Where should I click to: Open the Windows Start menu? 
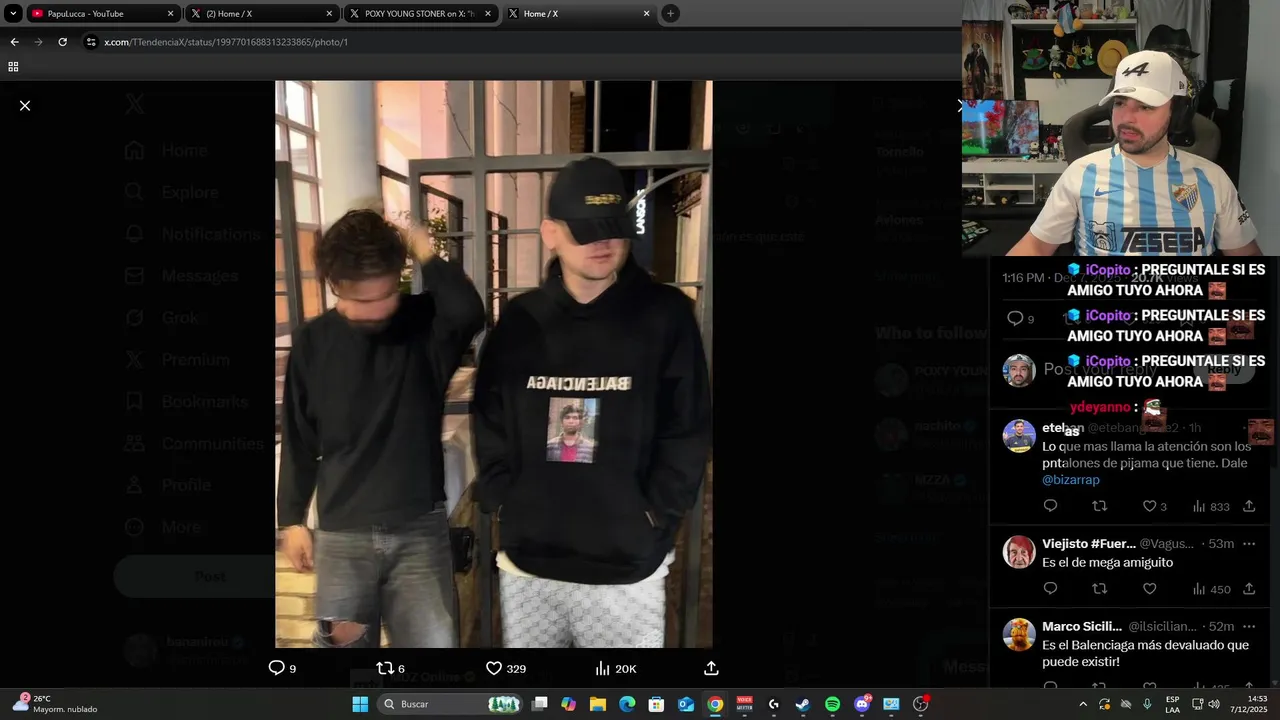pos(360,704)
